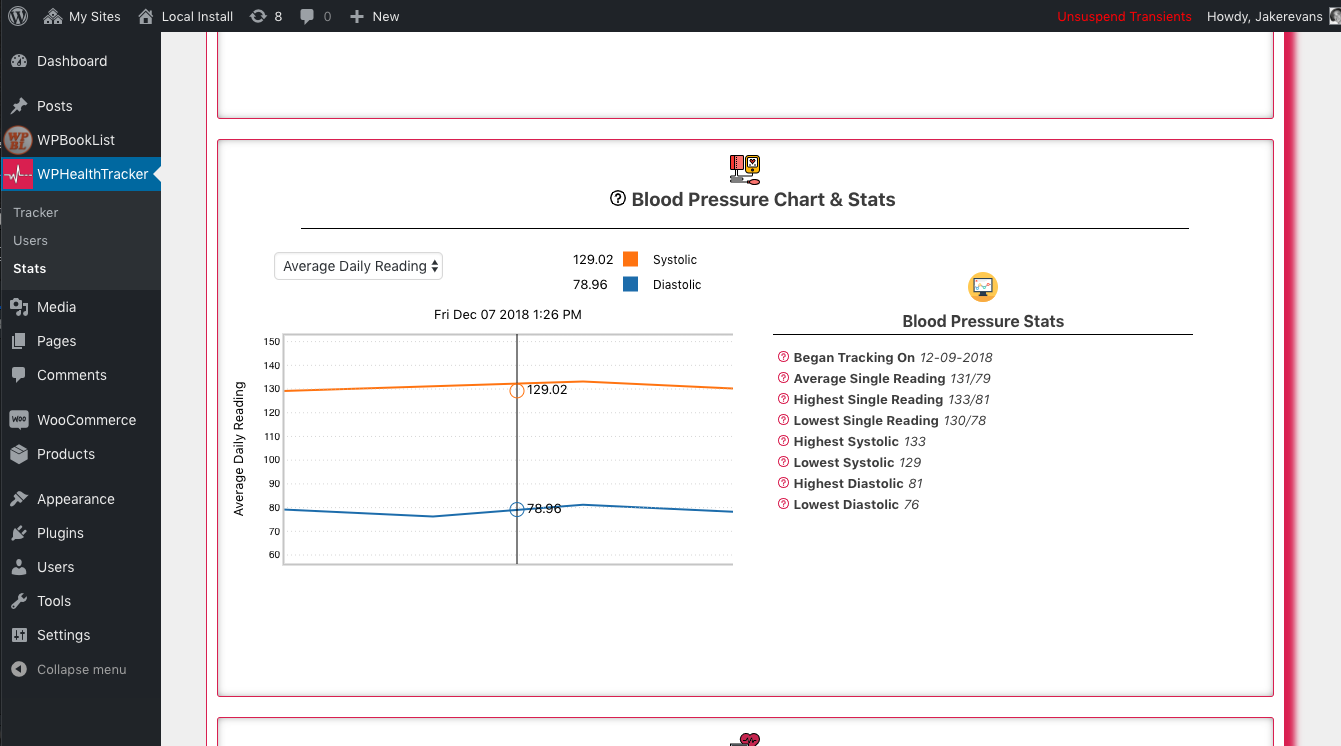The width and height of the screenshot is (1341, 746).
Task: Click the Comments sidebar bubble icon
Action: coord(19,375)
